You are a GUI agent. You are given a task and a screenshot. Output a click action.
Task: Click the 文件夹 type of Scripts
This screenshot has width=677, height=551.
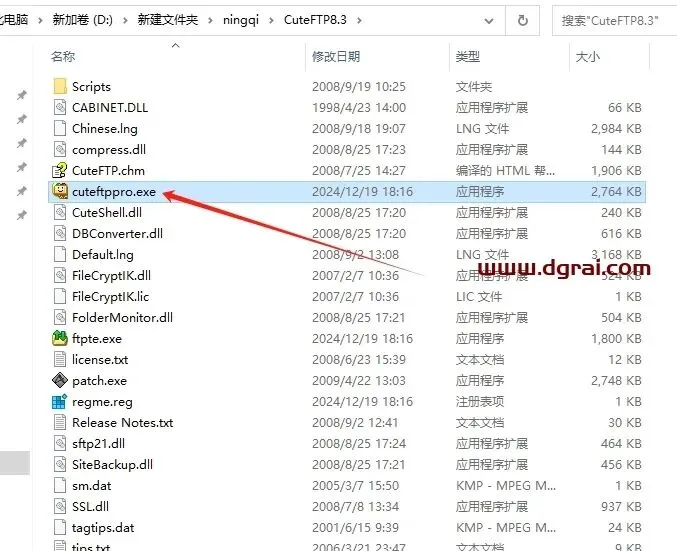pyautogui.click(x=474, y=87)
